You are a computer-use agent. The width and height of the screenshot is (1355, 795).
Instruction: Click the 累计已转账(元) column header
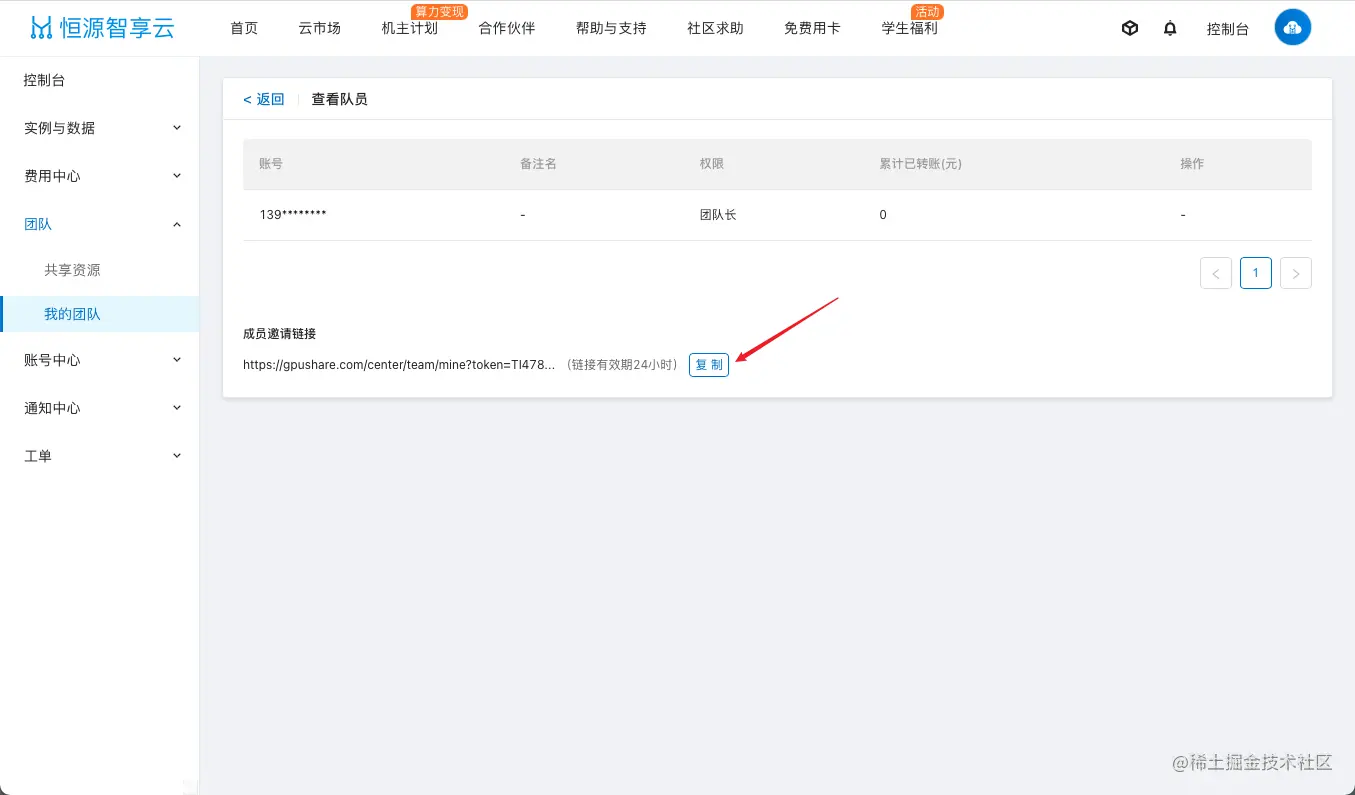pos(920,164)
